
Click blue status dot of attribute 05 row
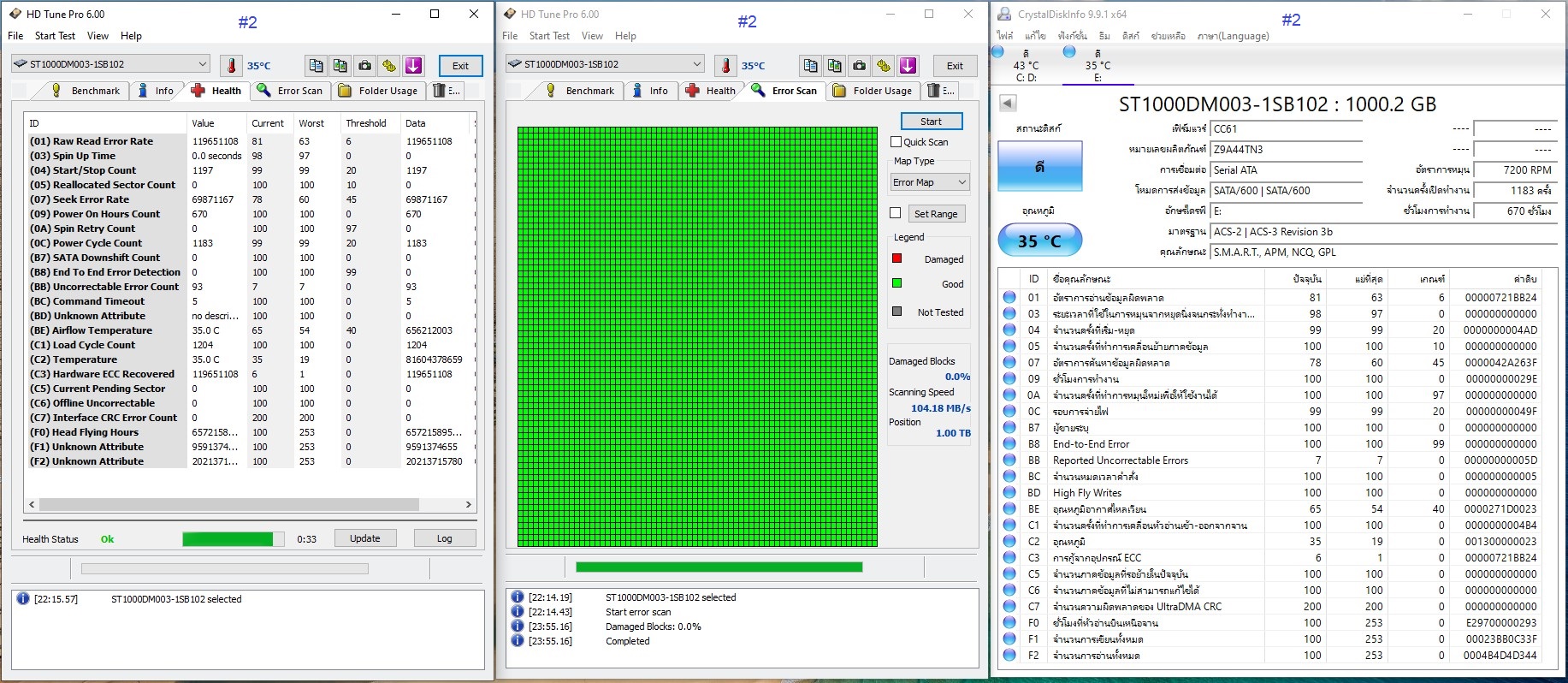(1009, 347)
